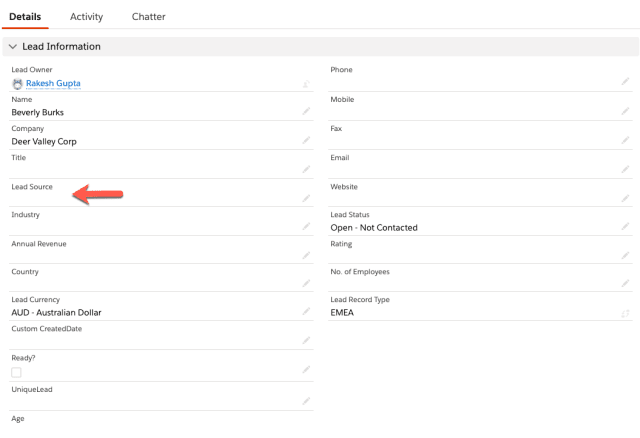Switch to the Activity tab
Screen dimensions: 640x438
click(86, 17)
